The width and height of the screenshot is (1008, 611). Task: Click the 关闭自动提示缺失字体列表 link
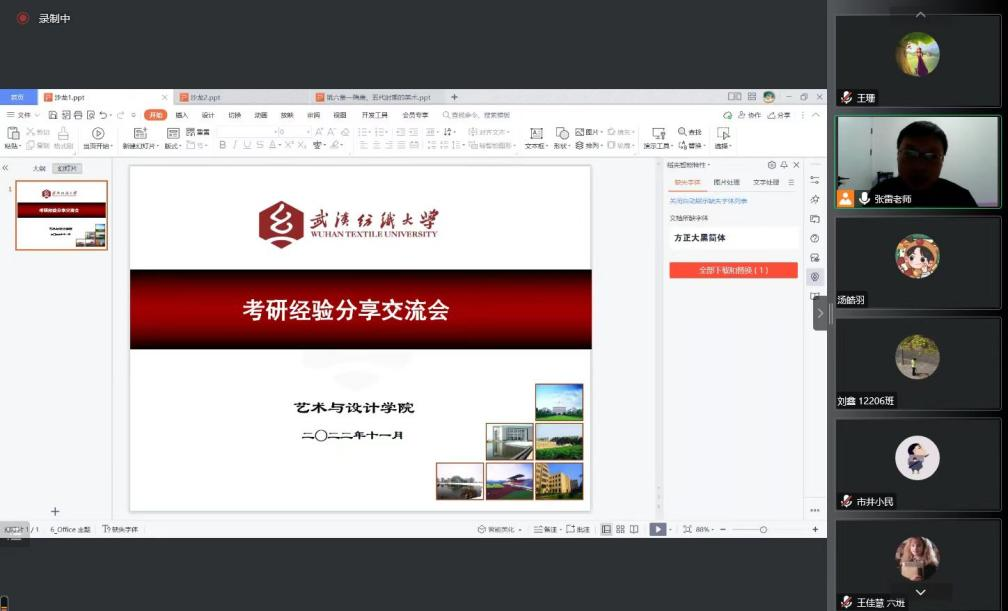coord(708,201)
